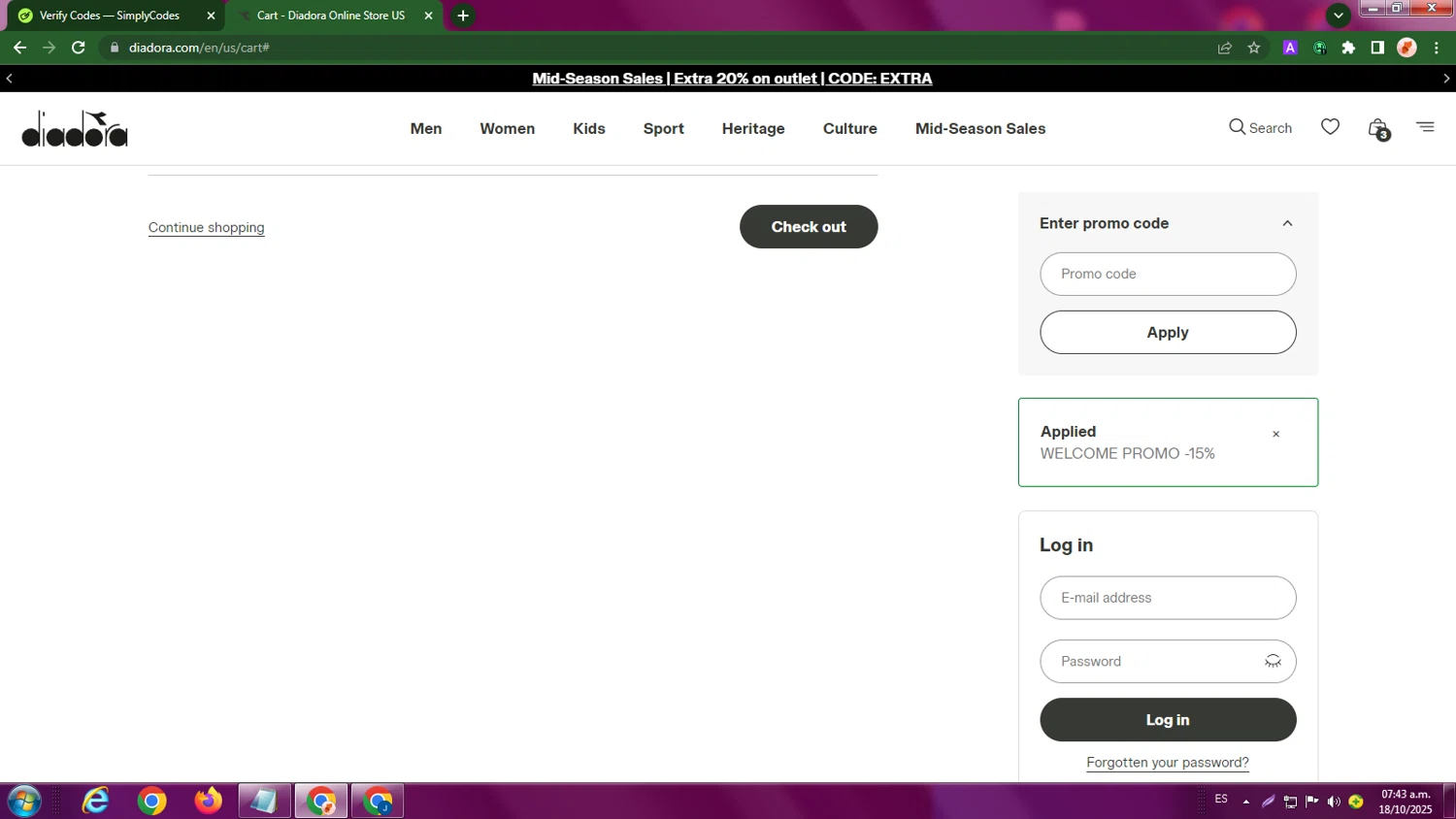This screenshot has height=819, width=1456.
Task: Open the purple A extension
Action: point(1290,48)
